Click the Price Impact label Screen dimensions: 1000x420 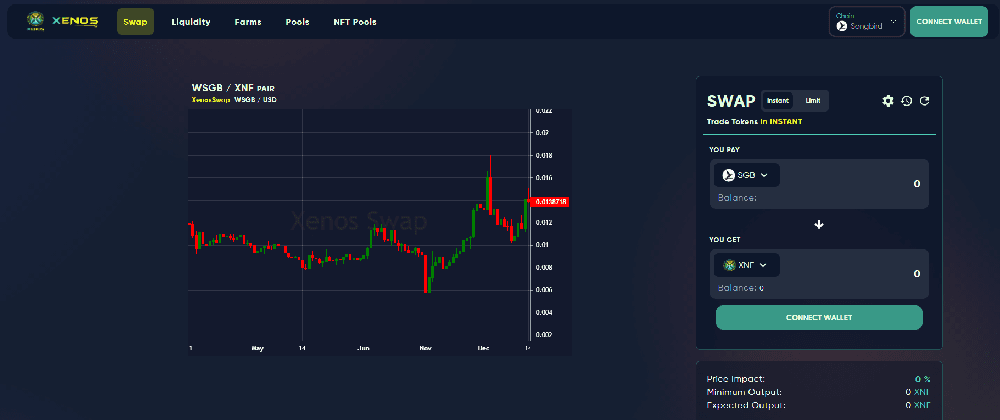[x=735, y=379]
